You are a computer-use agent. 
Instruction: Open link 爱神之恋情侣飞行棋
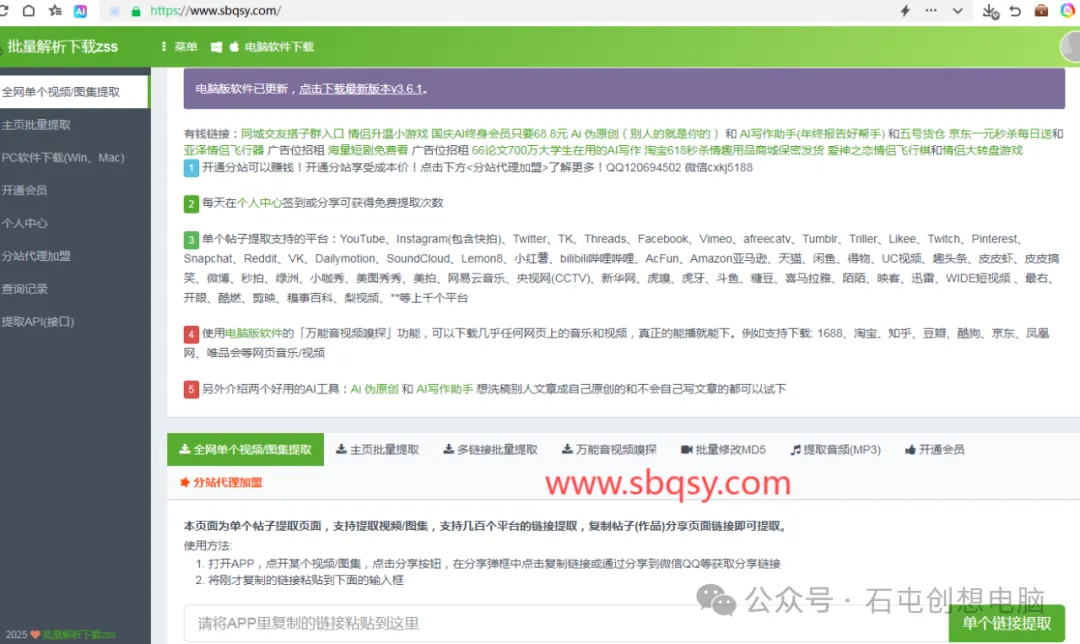(x=878, y=150)
